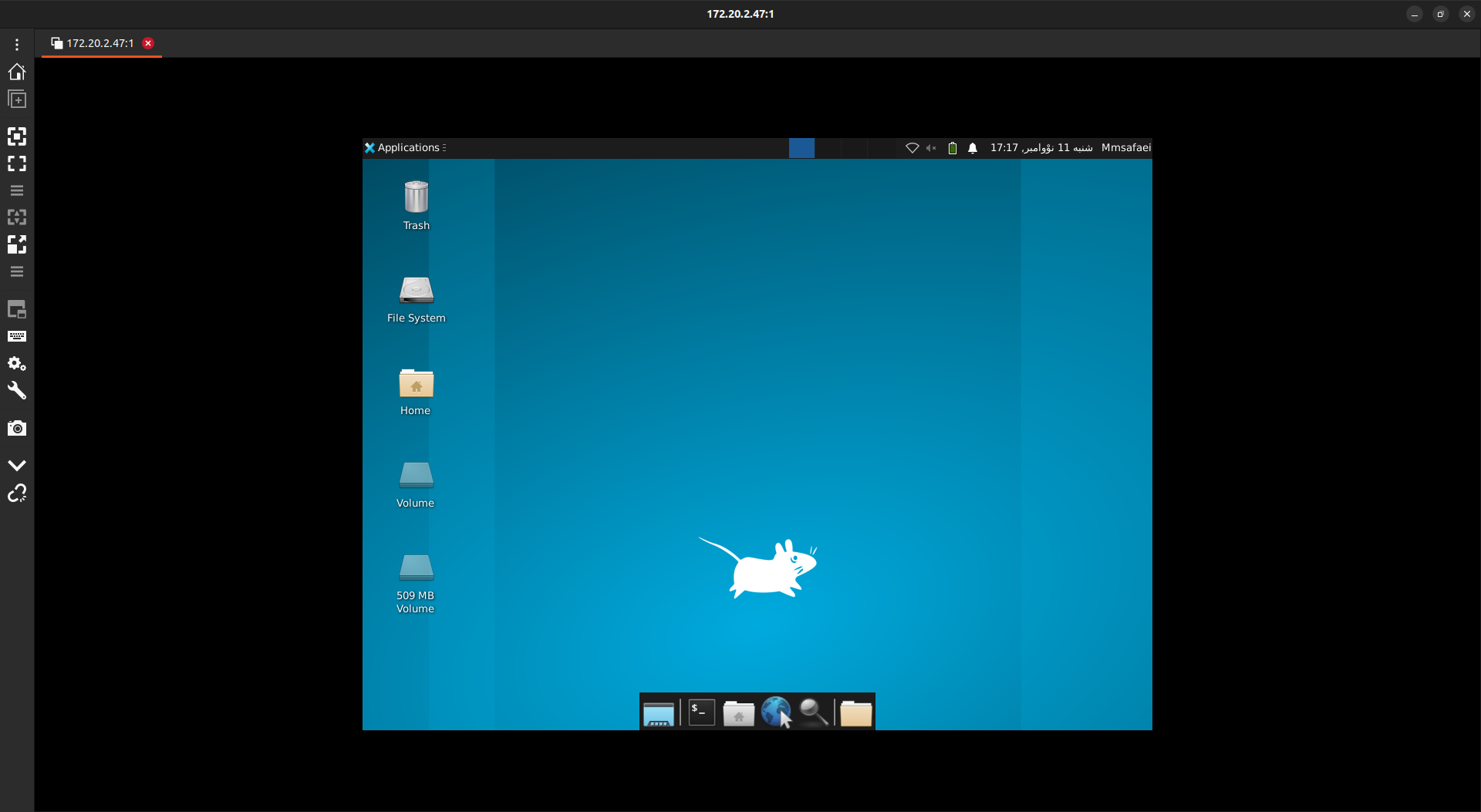
Task: Open the Mmsafaei user menu
Action: coord(1125,147)
